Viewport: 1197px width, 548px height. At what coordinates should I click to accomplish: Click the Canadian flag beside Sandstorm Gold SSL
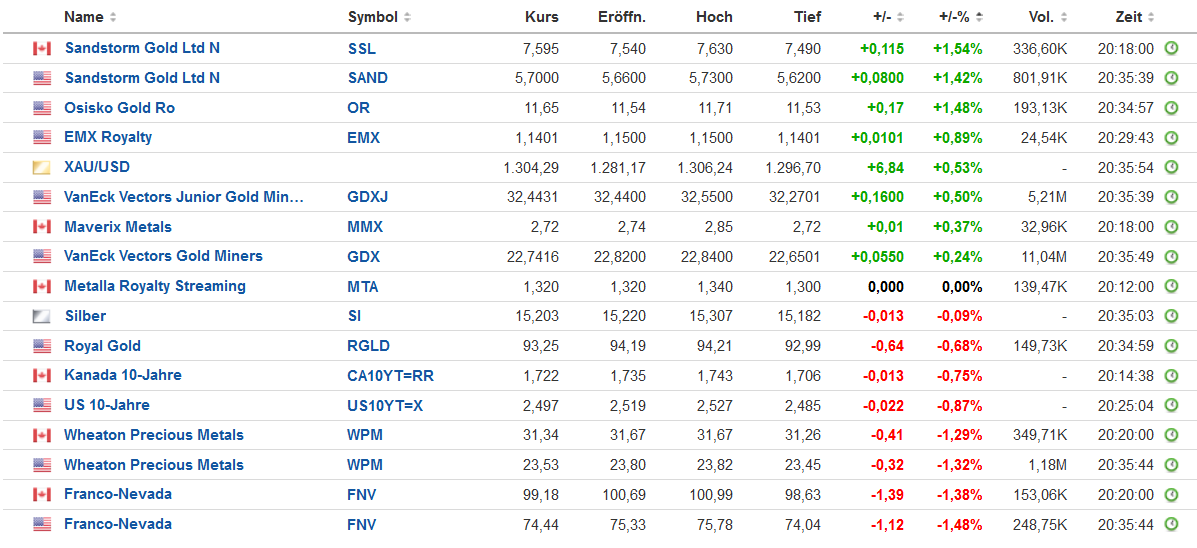point(42,48)
